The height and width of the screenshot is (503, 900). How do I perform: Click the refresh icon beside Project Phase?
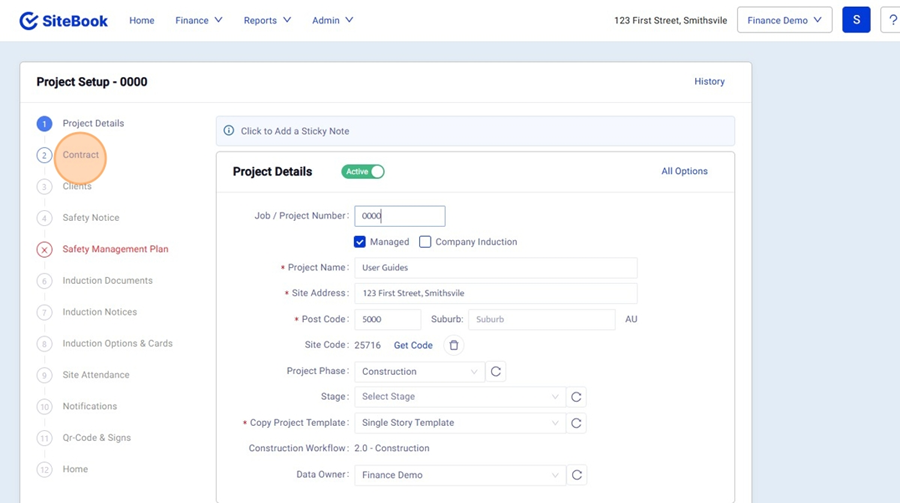coord(496,371)
